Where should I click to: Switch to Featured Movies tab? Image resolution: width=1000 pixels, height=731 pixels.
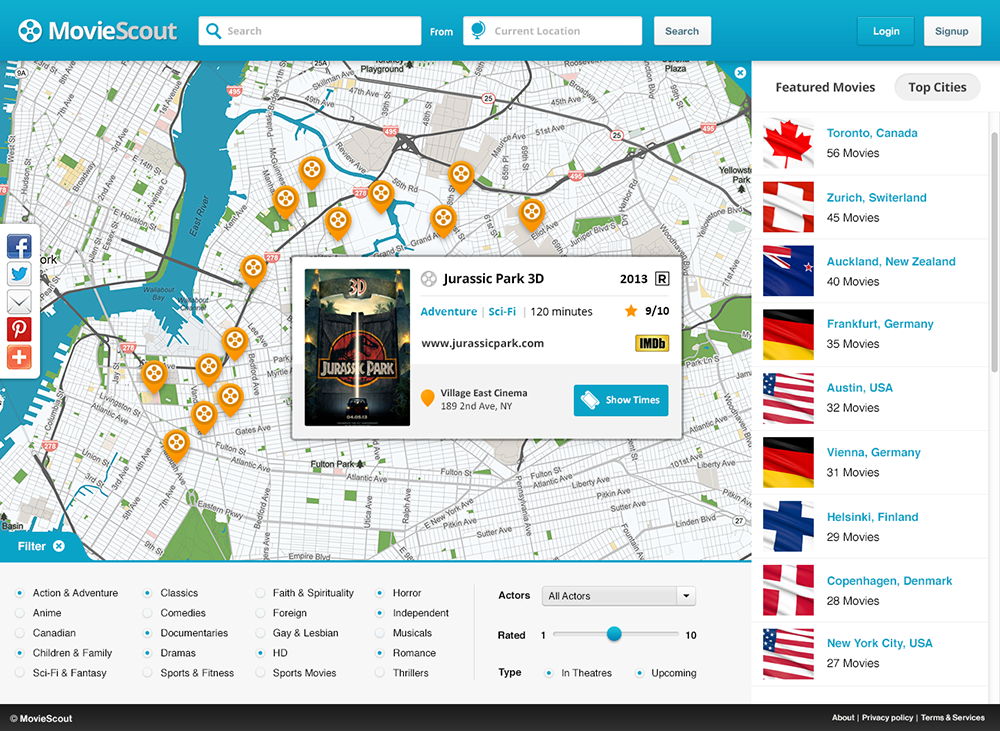825,87
